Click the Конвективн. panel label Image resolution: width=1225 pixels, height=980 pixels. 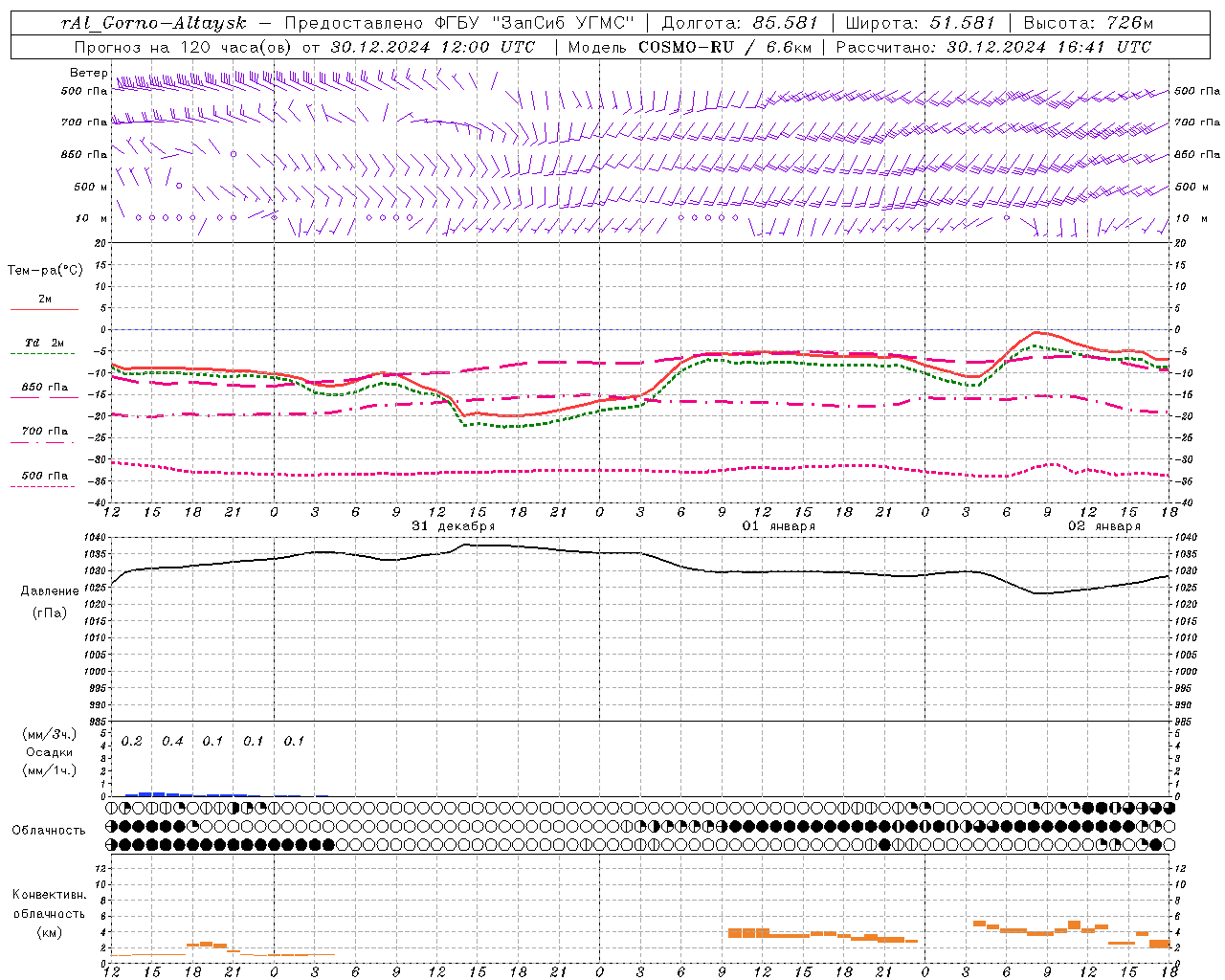point(50,895)
